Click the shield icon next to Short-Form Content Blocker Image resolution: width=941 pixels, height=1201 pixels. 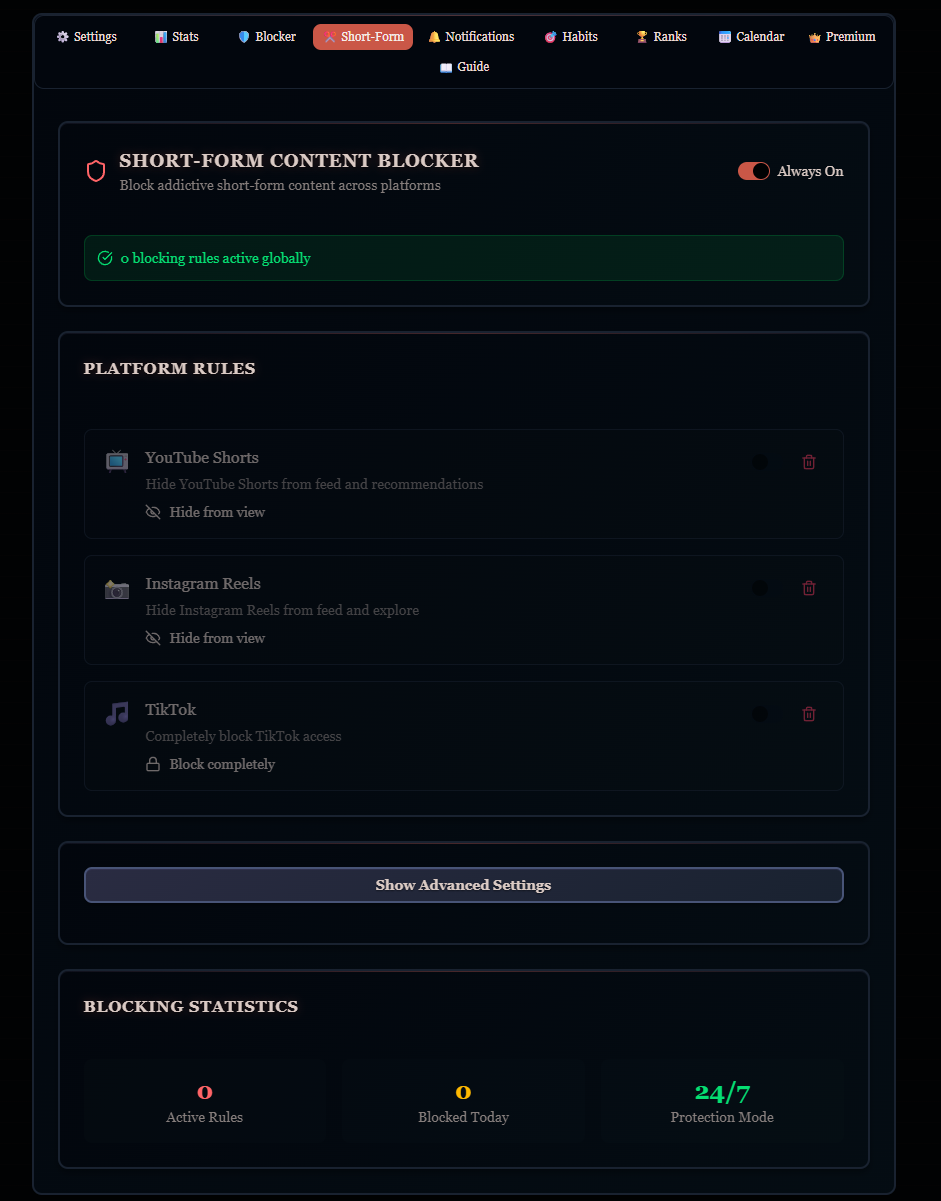coord(96,170)
